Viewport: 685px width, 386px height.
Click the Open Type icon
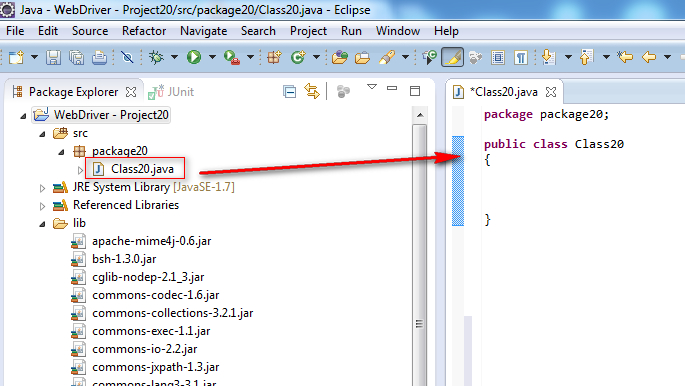pos(339,57)
